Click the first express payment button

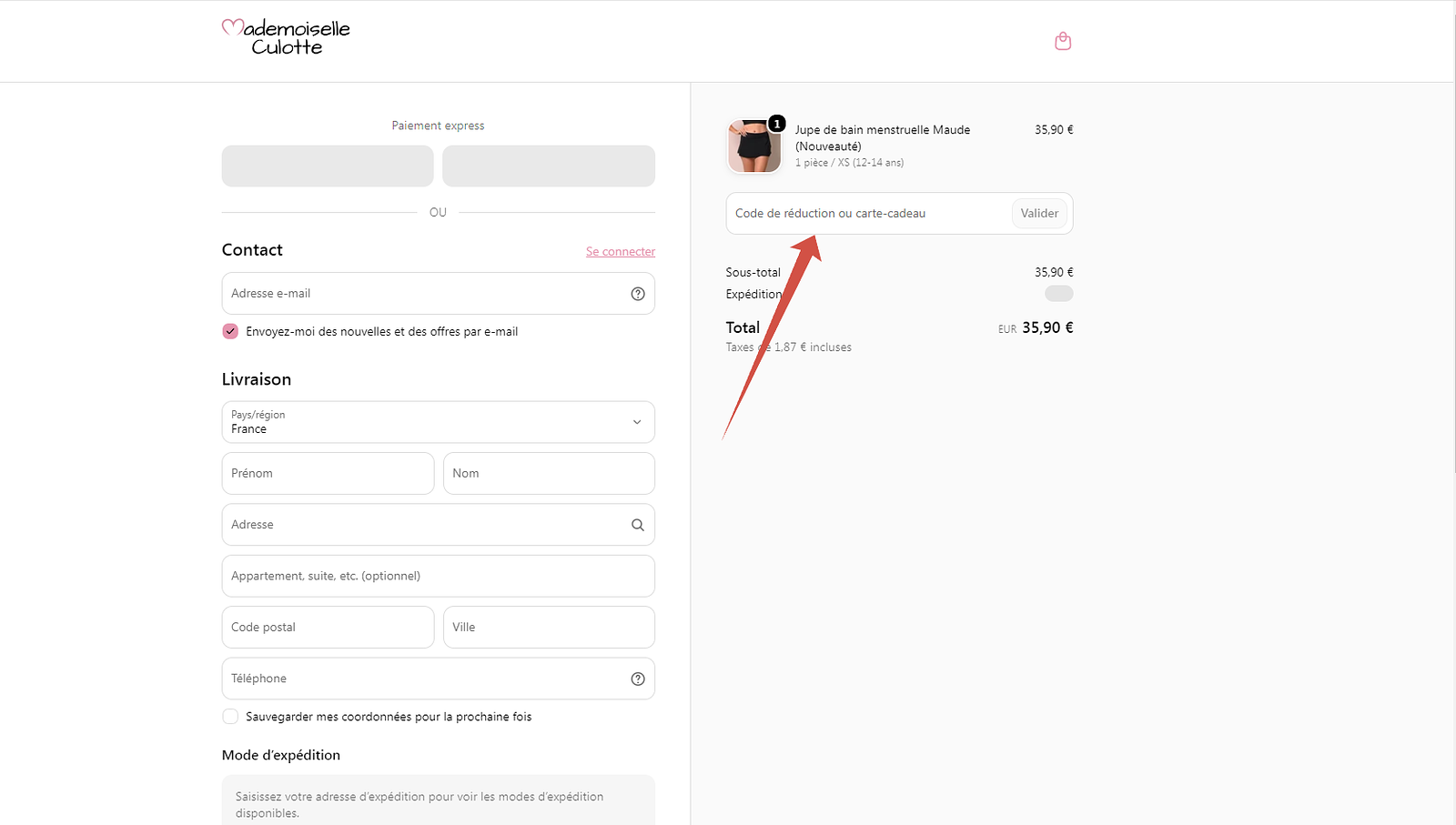coord(328,166)
